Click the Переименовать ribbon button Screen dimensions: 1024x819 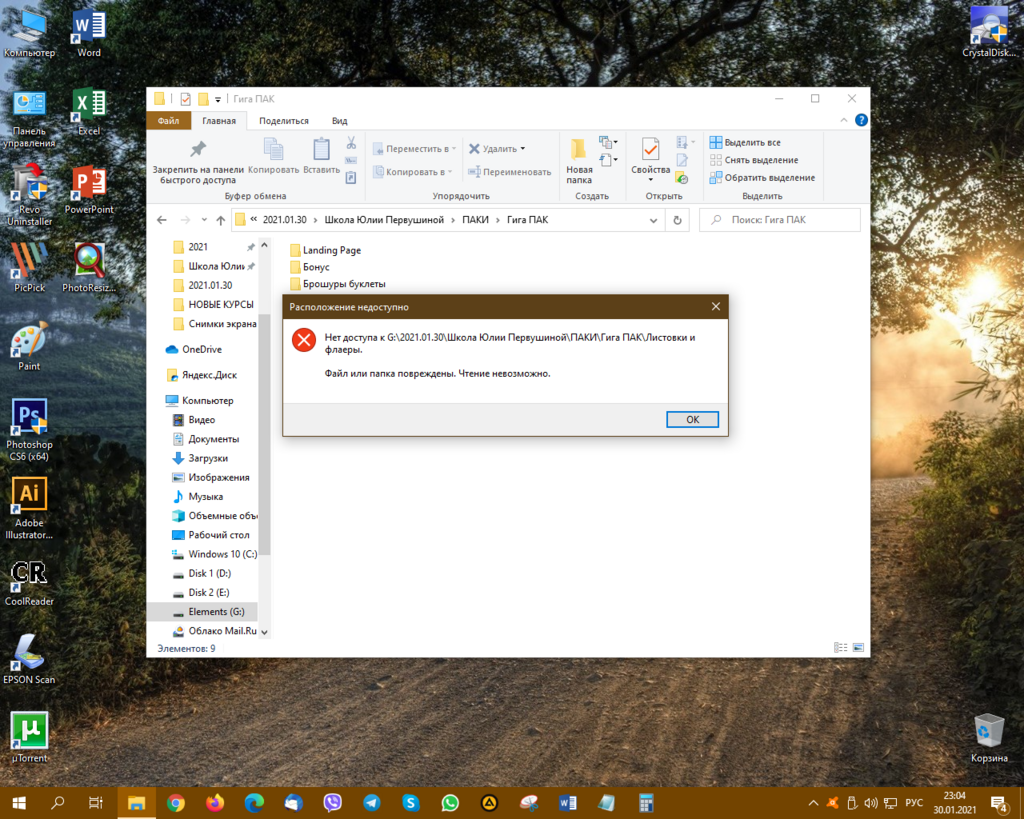coord(509,172)
